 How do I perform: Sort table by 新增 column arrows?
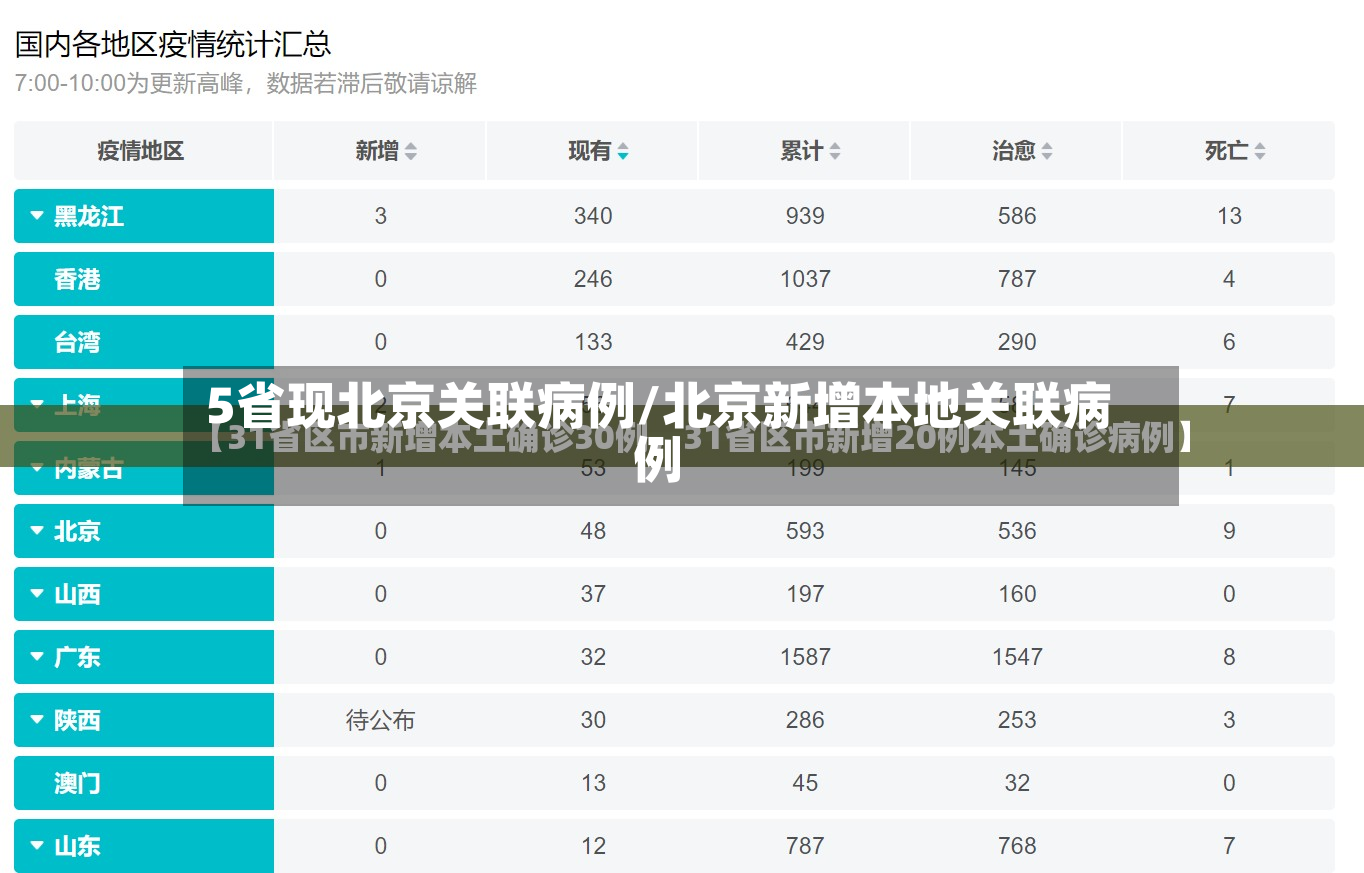[x=411, y=152]
